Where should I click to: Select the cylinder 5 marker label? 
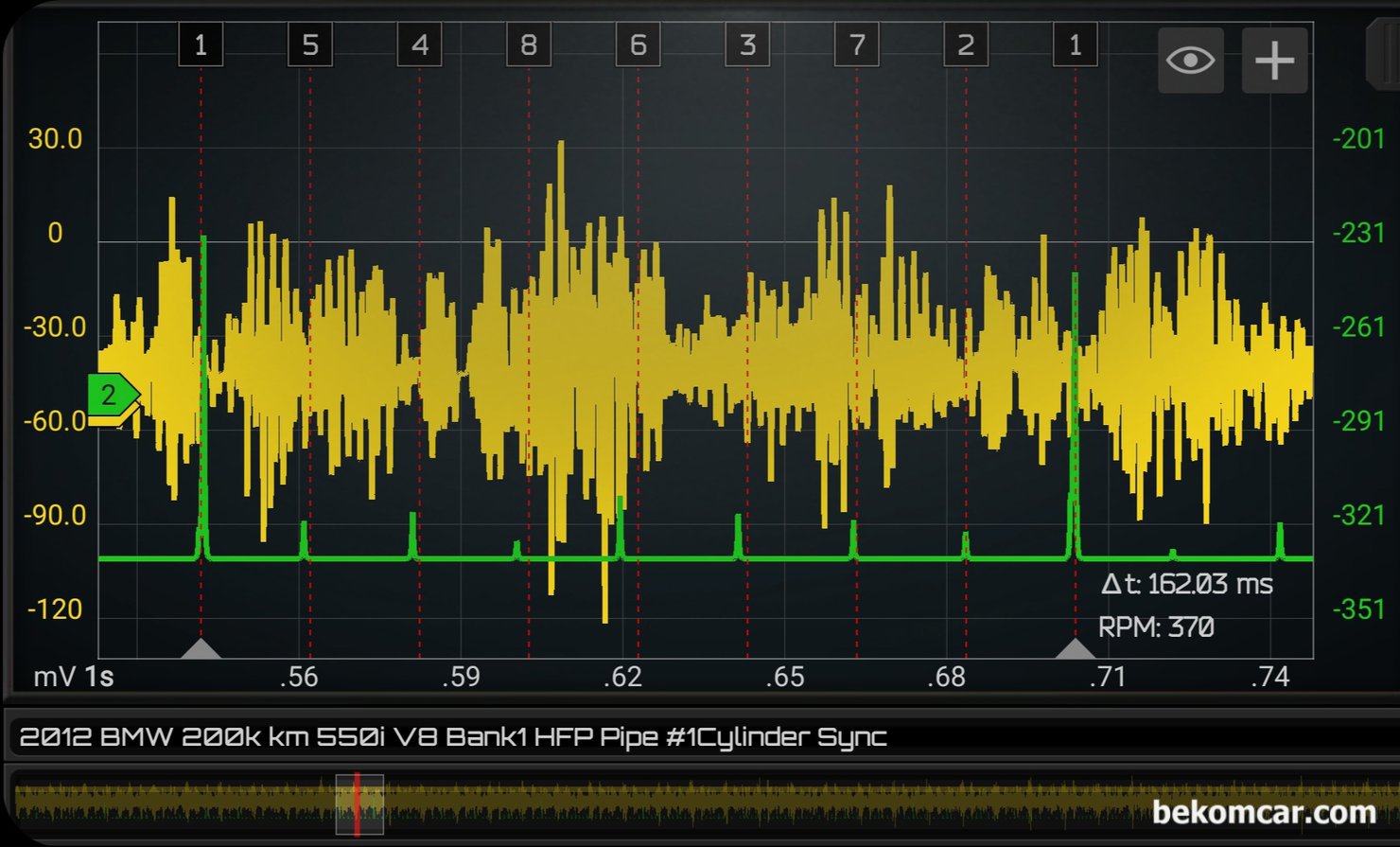tap(310, 45)
